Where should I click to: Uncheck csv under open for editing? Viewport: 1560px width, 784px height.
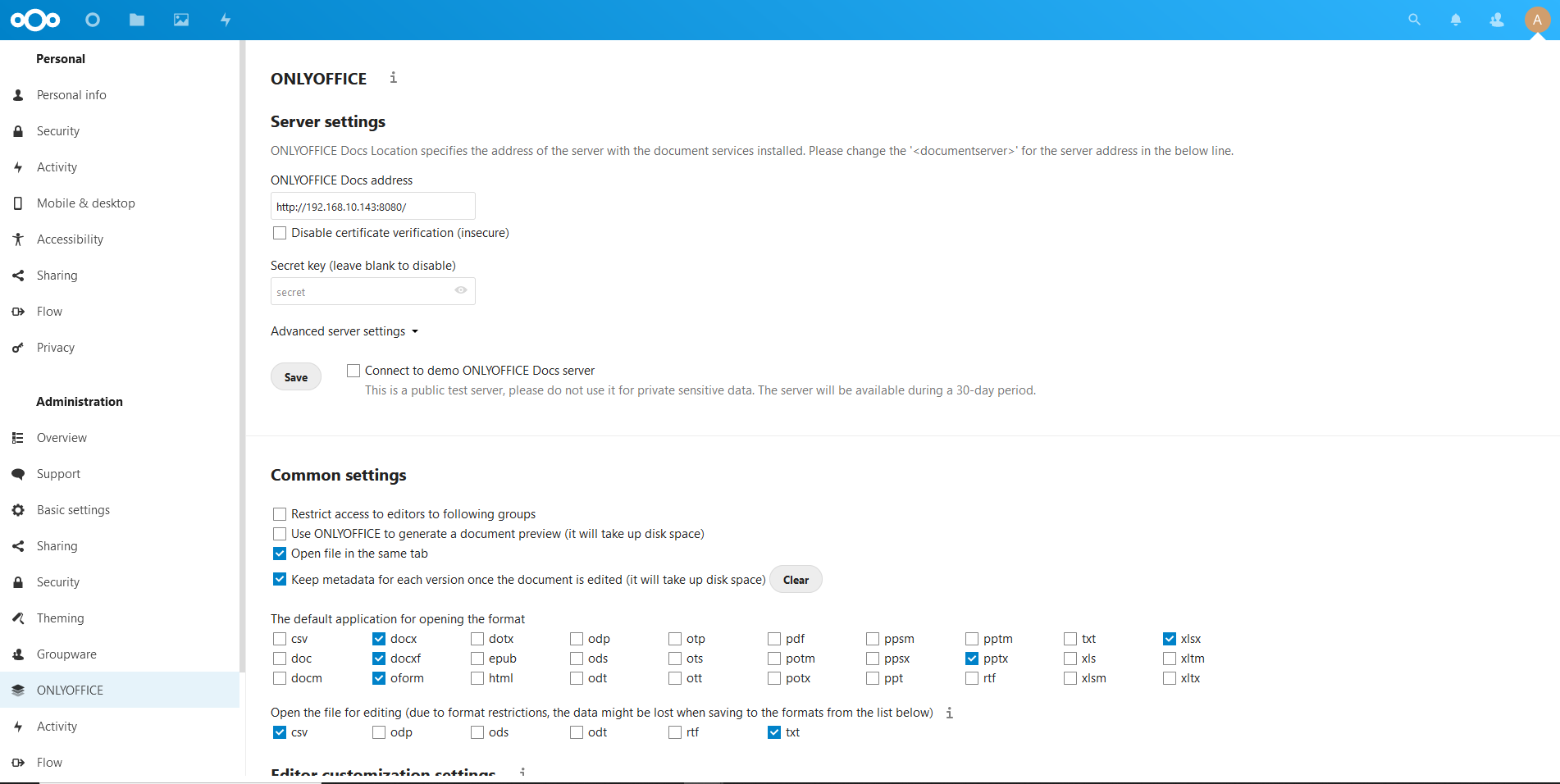pyautogui.click(x=280, y=732)
